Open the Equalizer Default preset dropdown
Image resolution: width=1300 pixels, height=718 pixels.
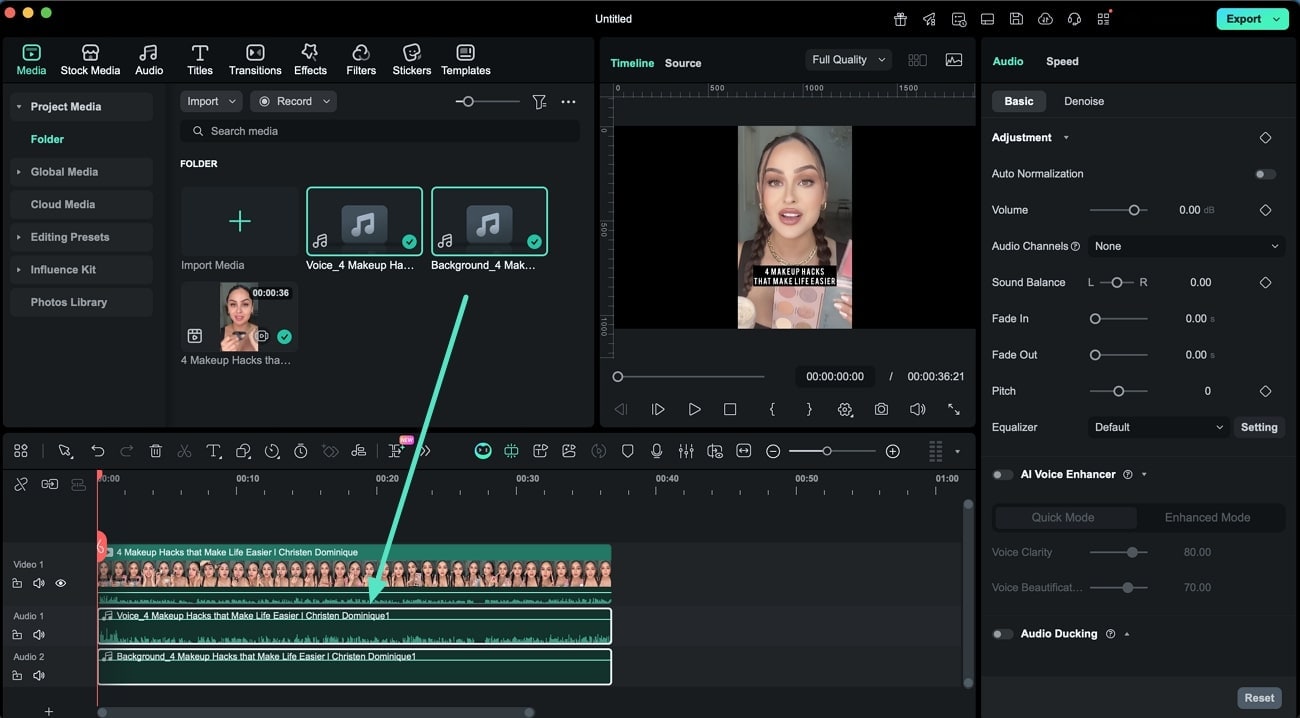1157,427
